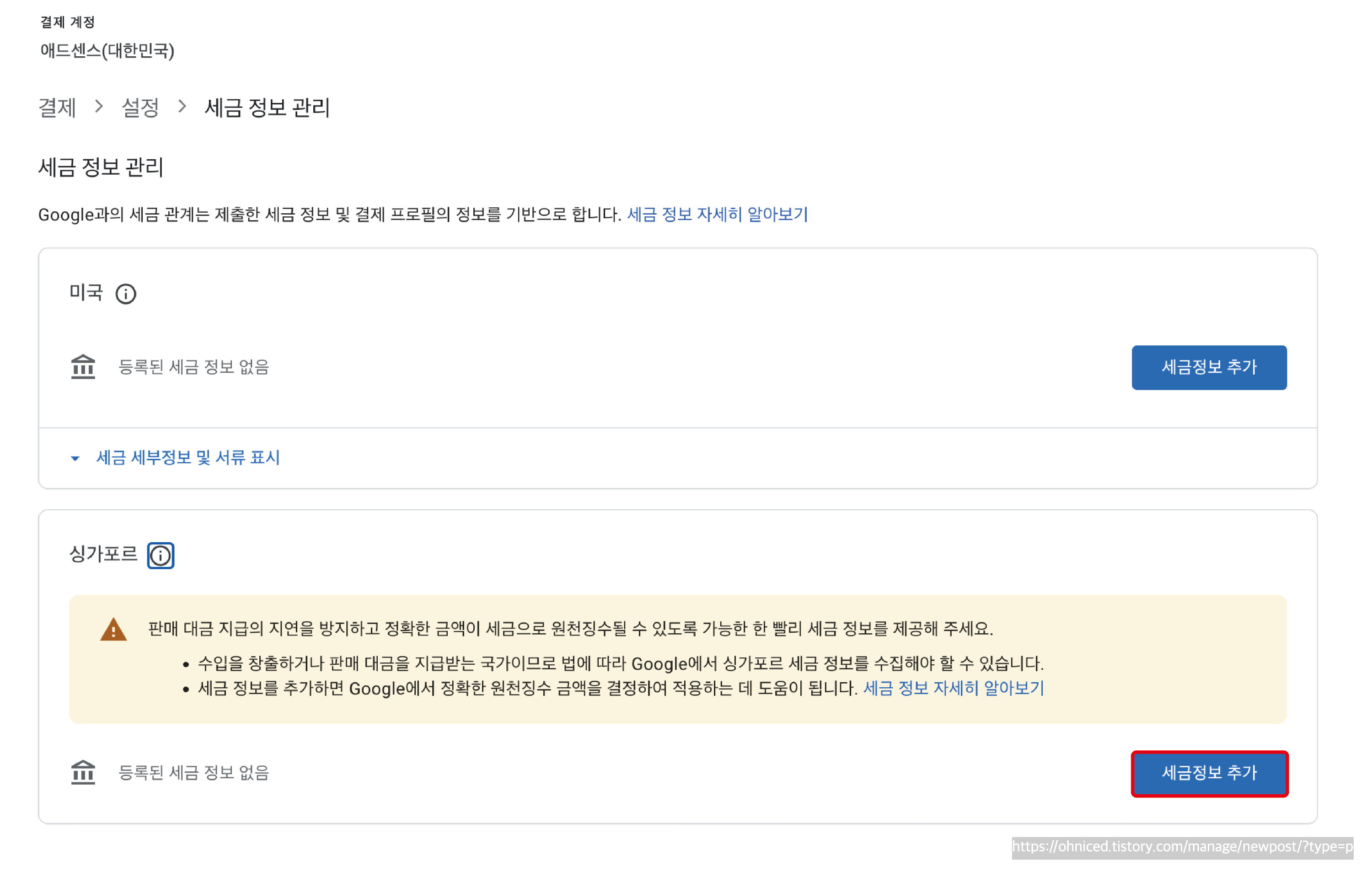Go to 결제 breadcrumb
This screenshot has width=1372, height=878.
click(57, 107)
